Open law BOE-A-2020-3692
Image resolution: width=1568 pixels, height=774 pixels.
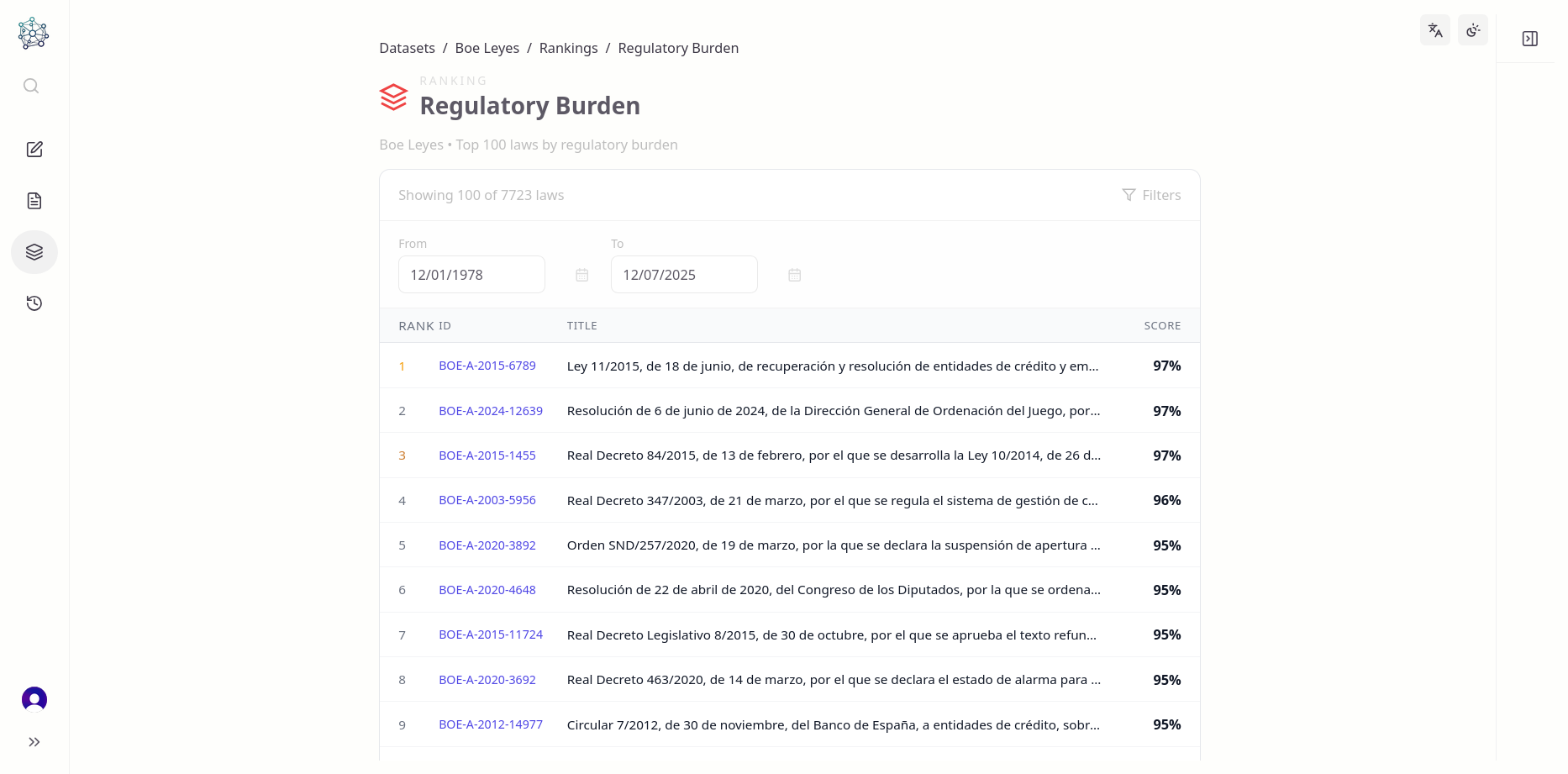click(487, 679)
